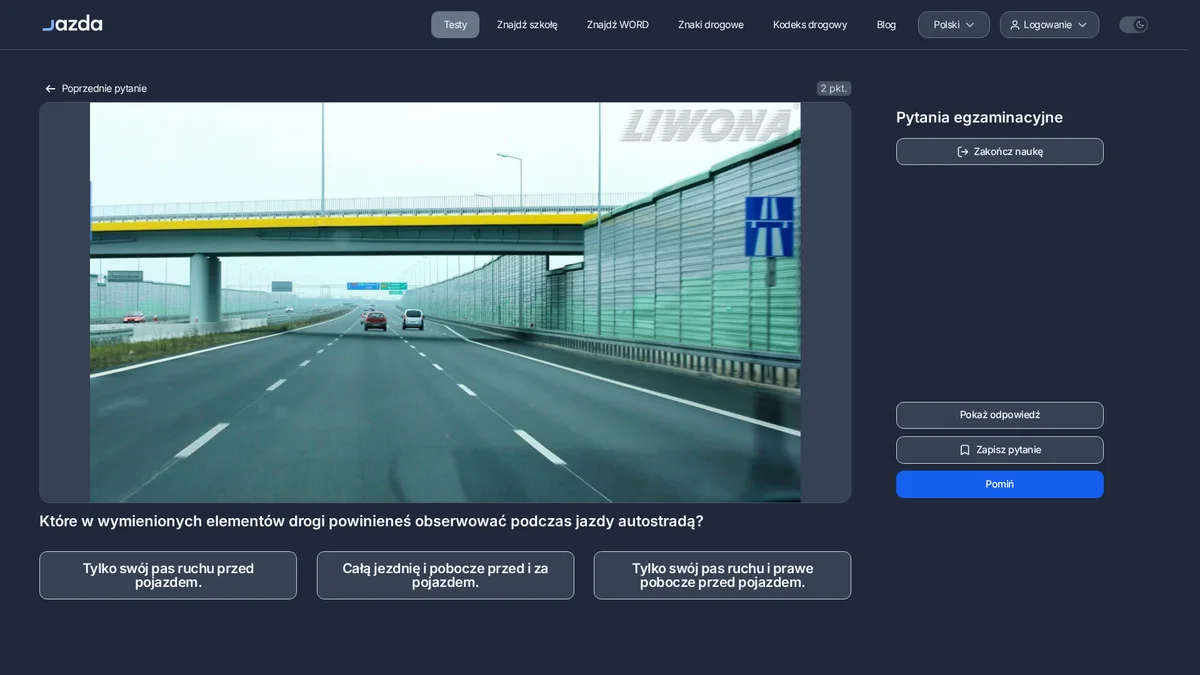Select the Testy tab

click(455, 25)
